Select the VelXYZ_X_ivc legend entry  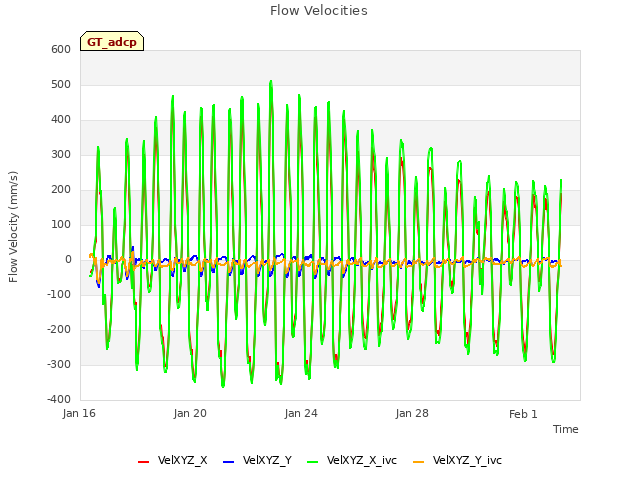(352, 460)
